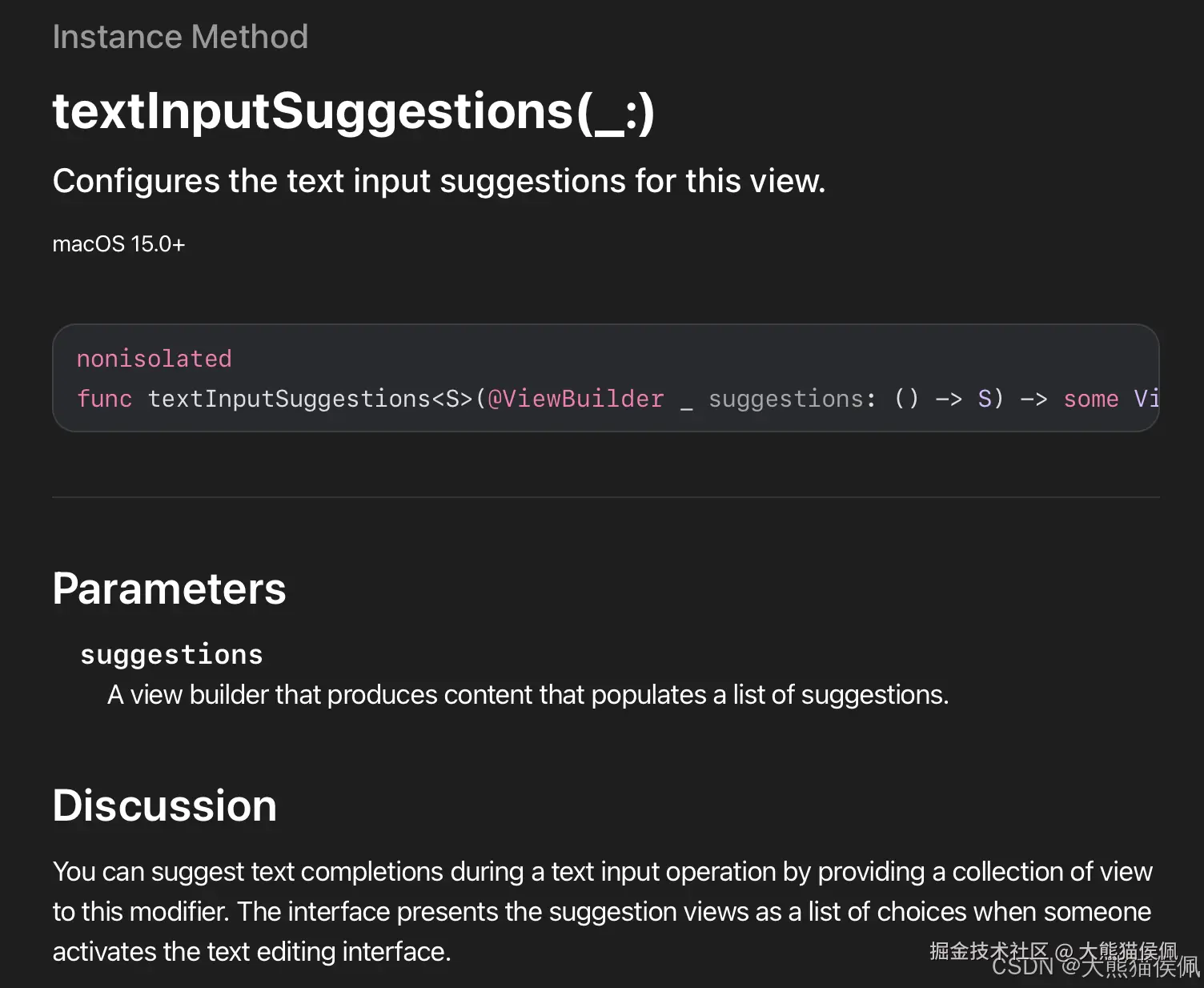Click the textInputSuggestions(_:) page title

point(353,110)
